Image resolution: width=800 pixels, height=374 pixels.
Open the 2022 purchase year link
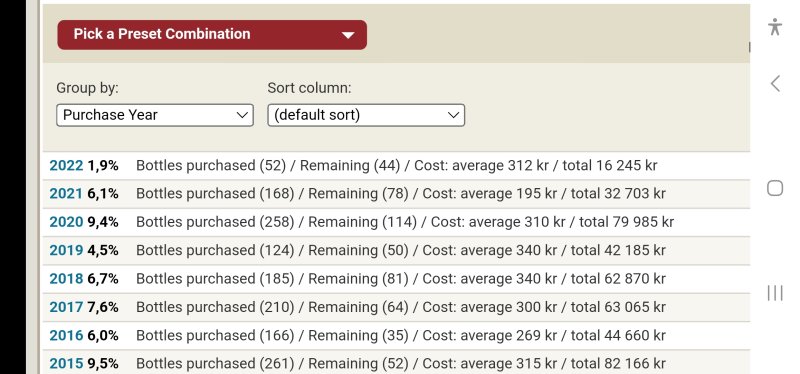[x=66, y=165]
